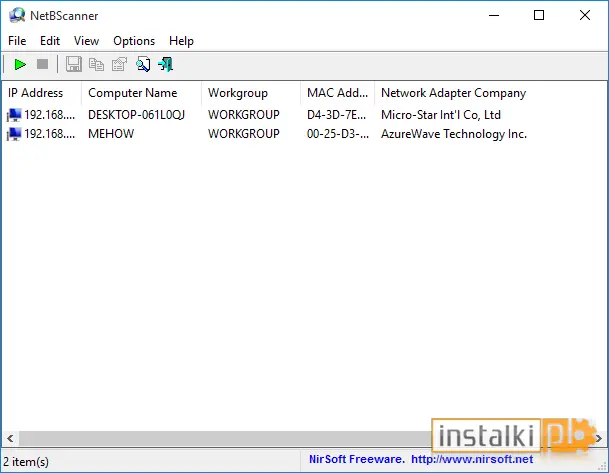
Task: Open the Options menu
Action: (134, 41)
